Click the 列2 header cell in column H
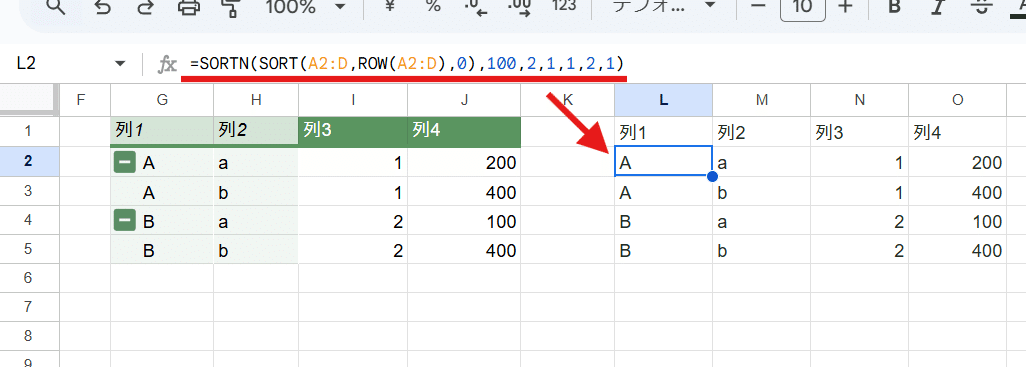Screen dimensions: 1026x367 256,132
